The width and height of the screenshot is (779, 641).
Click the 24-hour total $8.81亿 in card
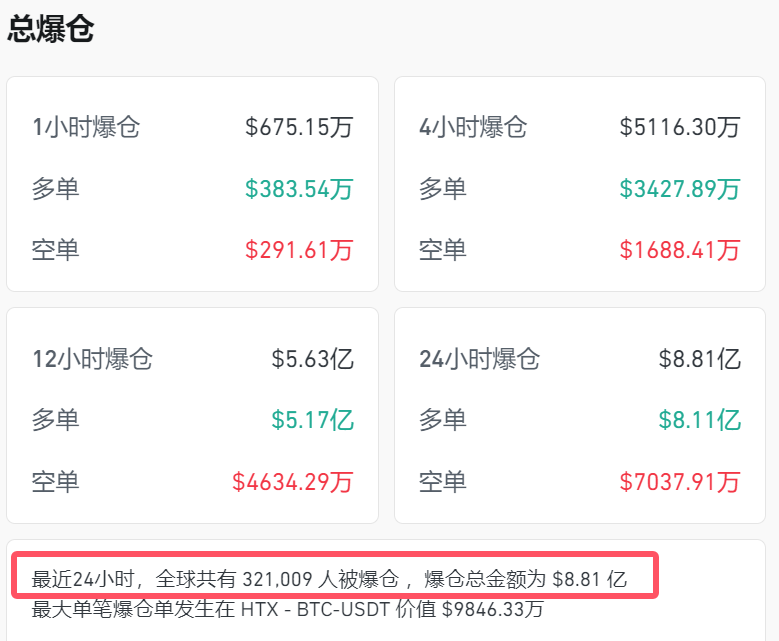pyautogui.click(x=700, y=359)
